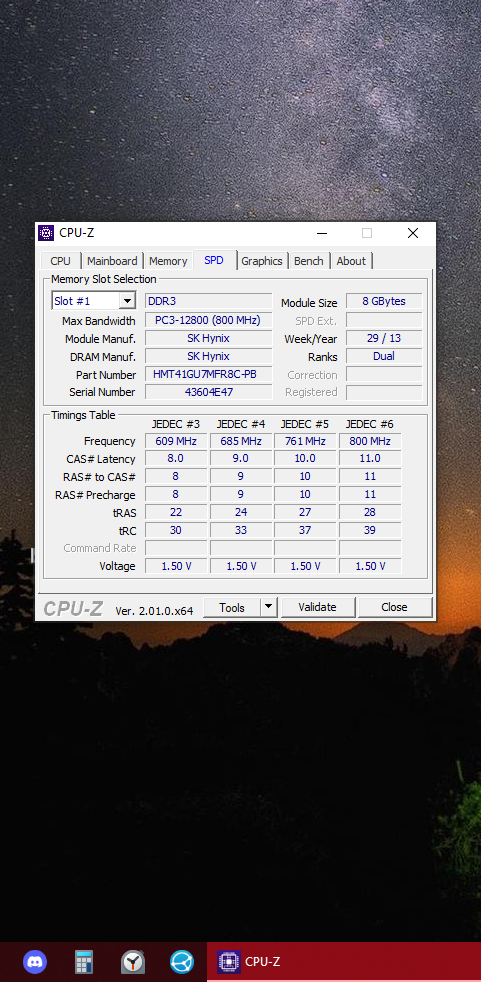The image size is (481, 982).
Task: Click the JEDEC #6 column header
Action: 370,424
